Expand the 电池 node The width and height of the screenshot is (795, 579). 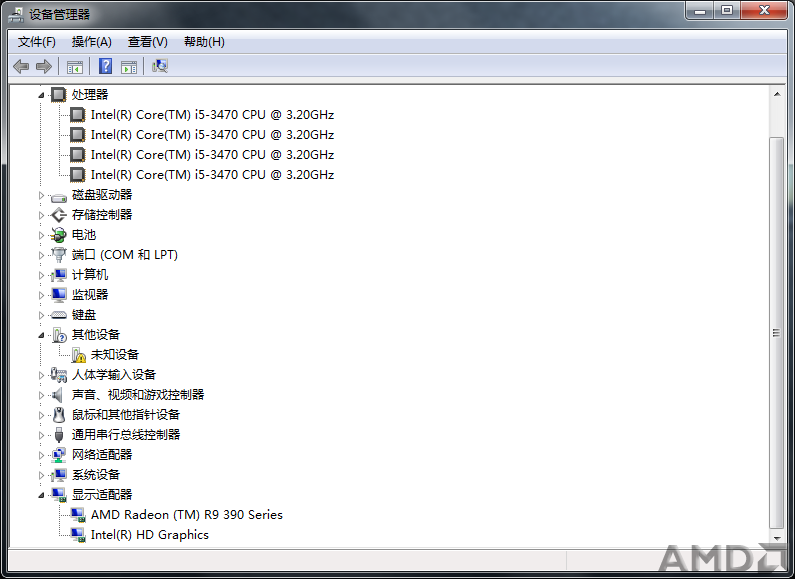coord(41,235)
